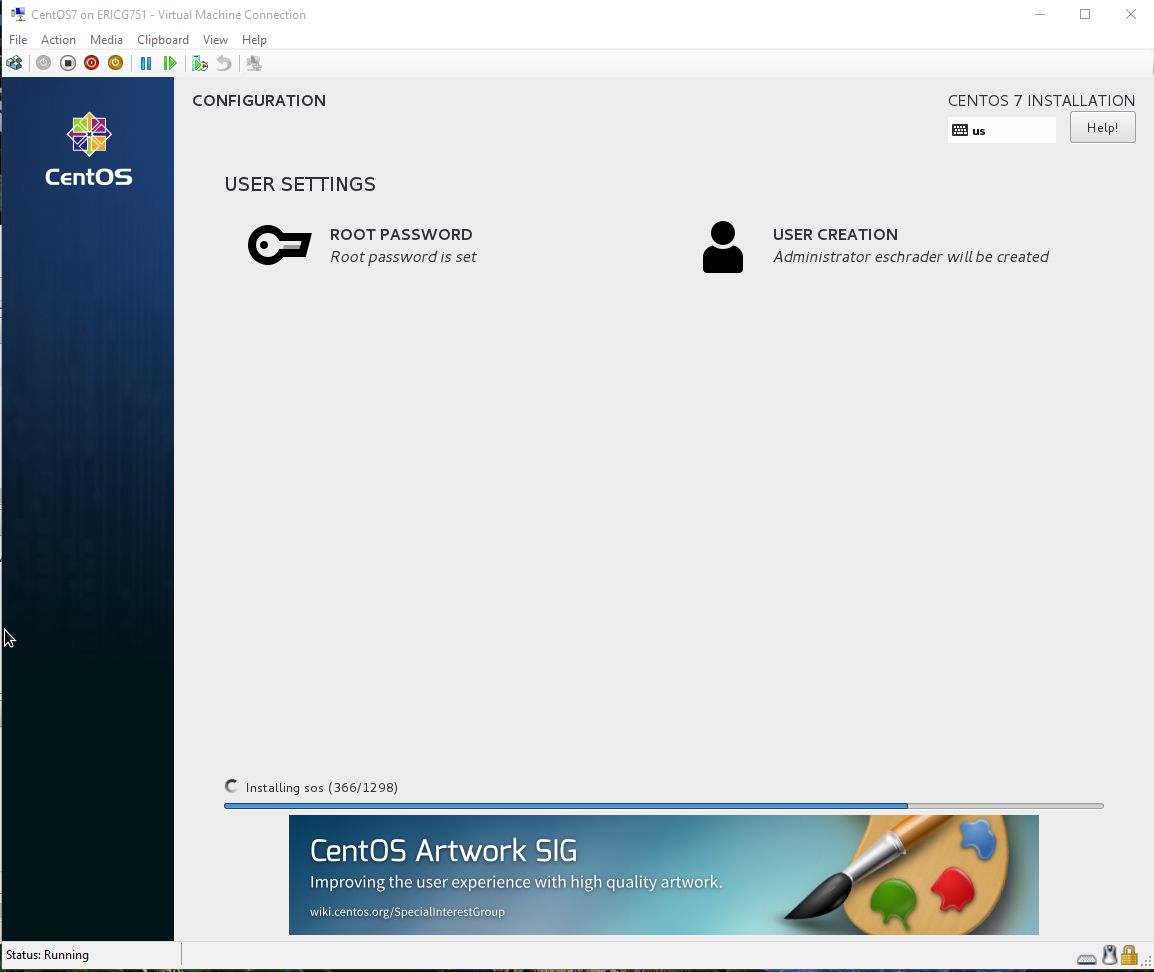
Task: Click the CentOS logo in sidebar
Action: [88, 149]
